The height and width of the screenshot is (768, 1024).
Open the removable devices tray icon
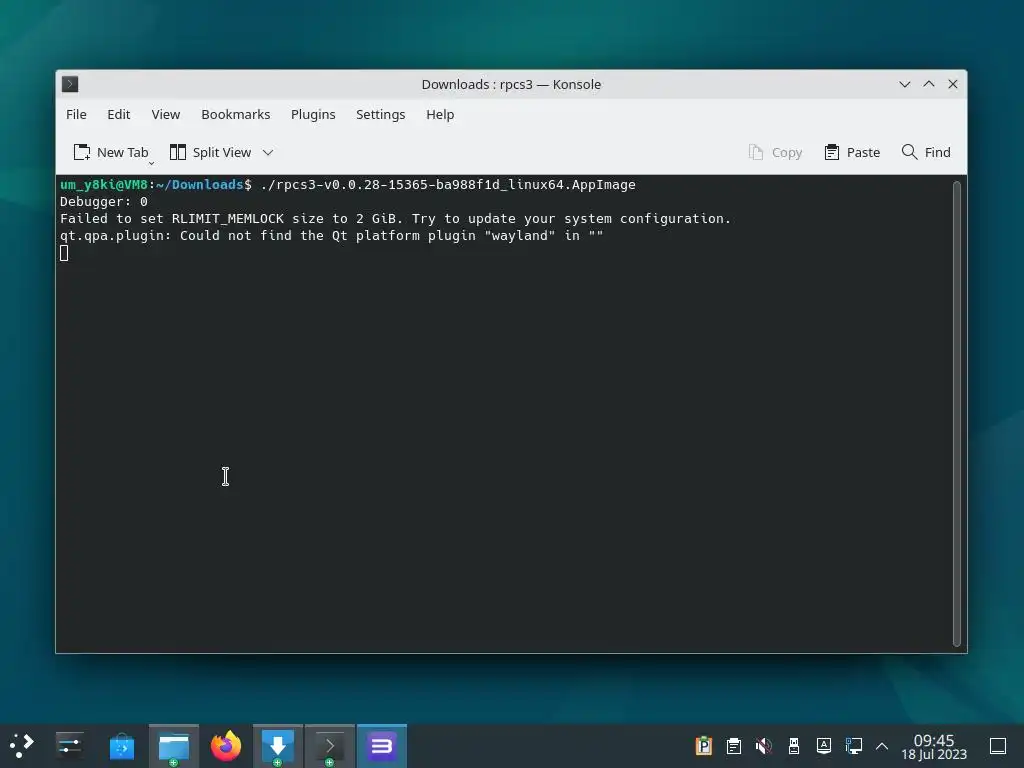tap(793, 746)
